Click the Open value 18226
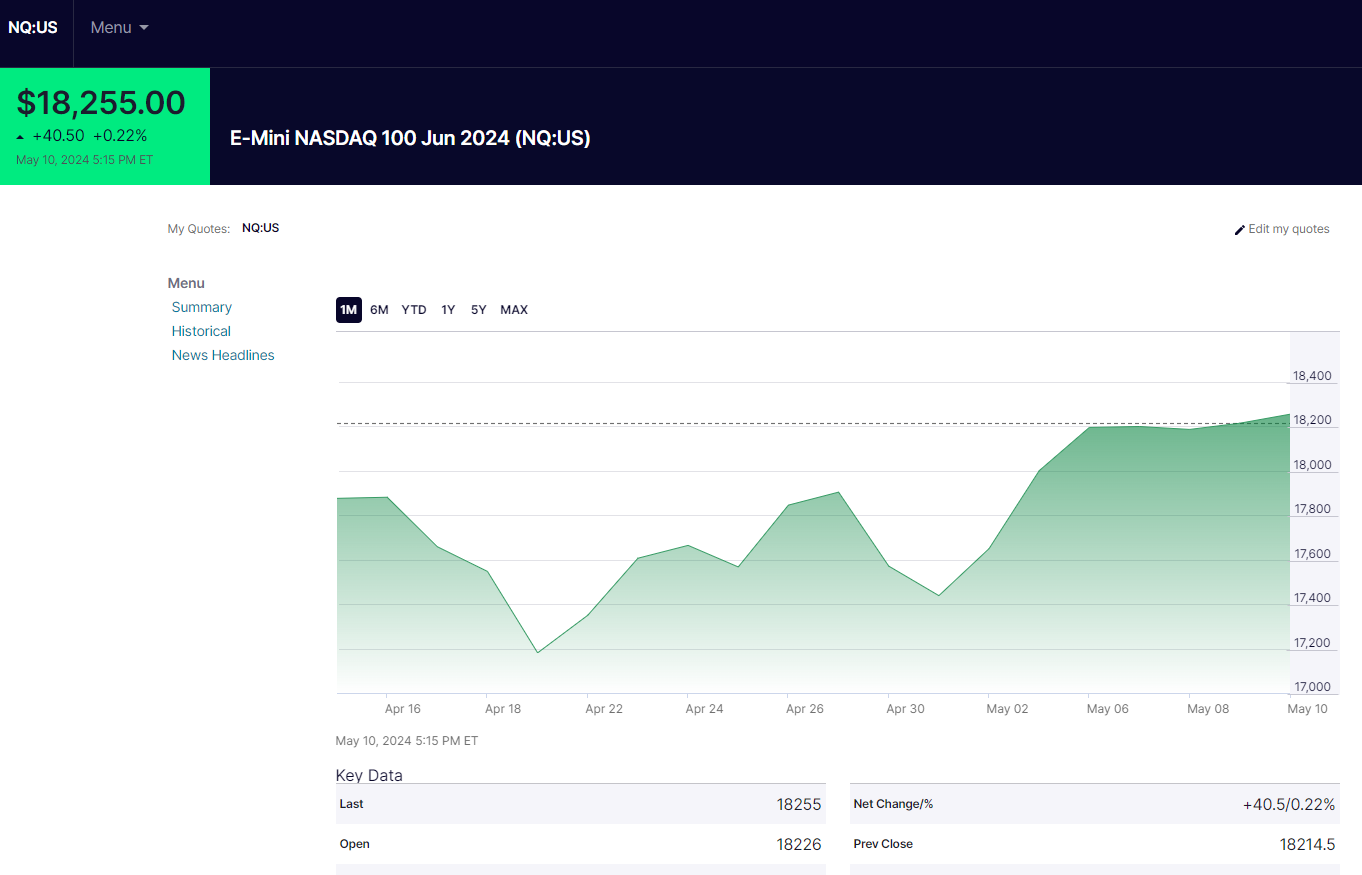Image resolution: width=1362 pixels, height=875 pixels. pos(799,844)
